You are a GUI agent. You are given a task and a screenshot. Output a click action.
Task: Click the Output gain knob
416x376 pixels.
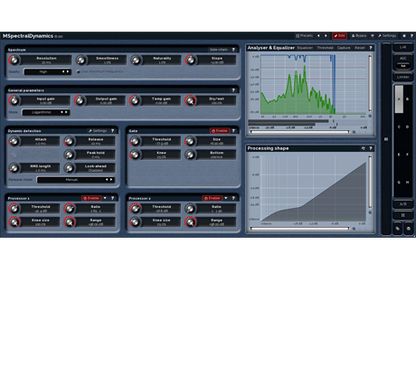pos(80,101)
